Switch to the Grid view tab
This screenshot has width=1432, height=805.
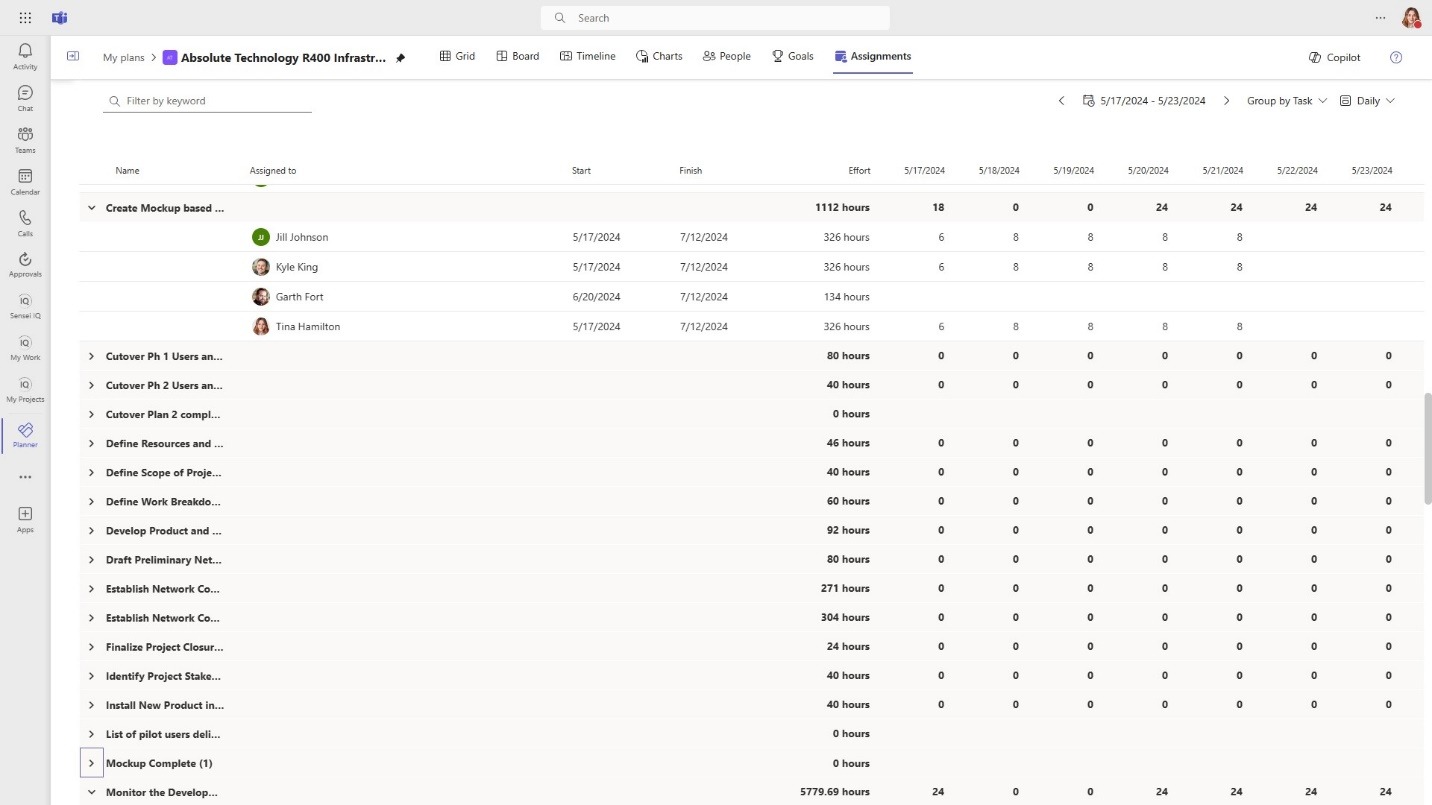457,56
